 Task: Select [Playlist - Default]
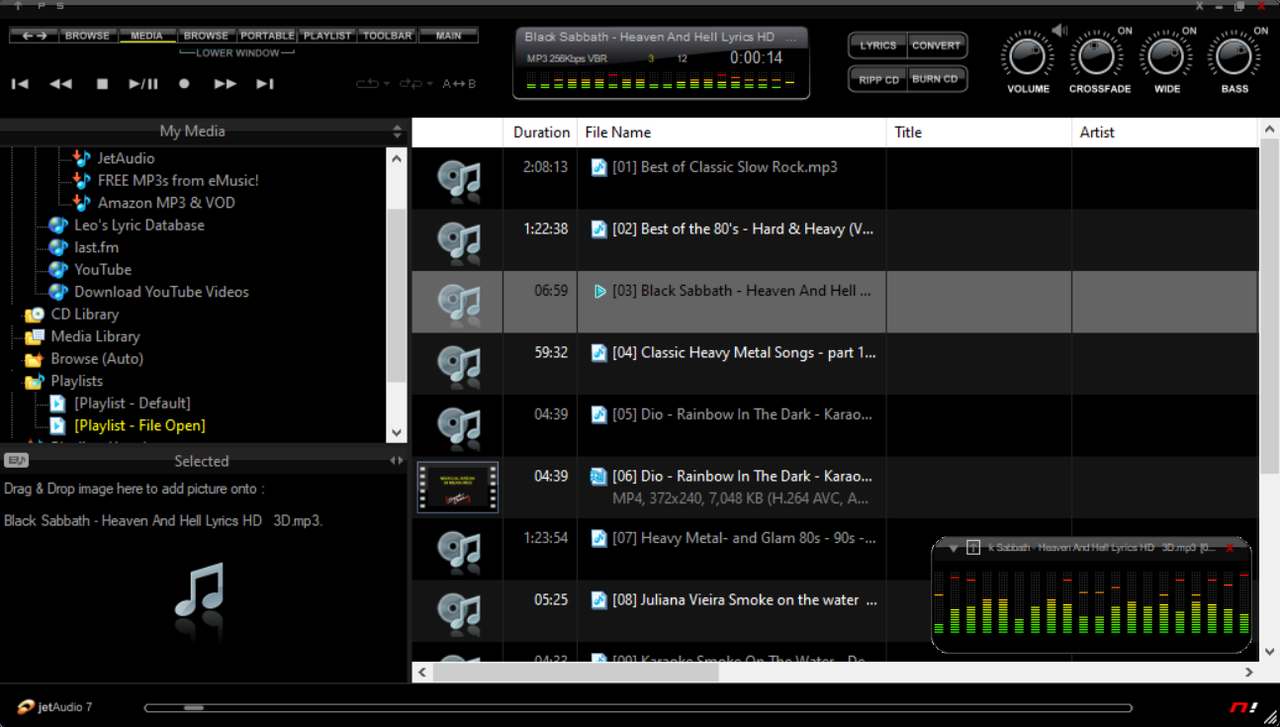coord(132,403)
